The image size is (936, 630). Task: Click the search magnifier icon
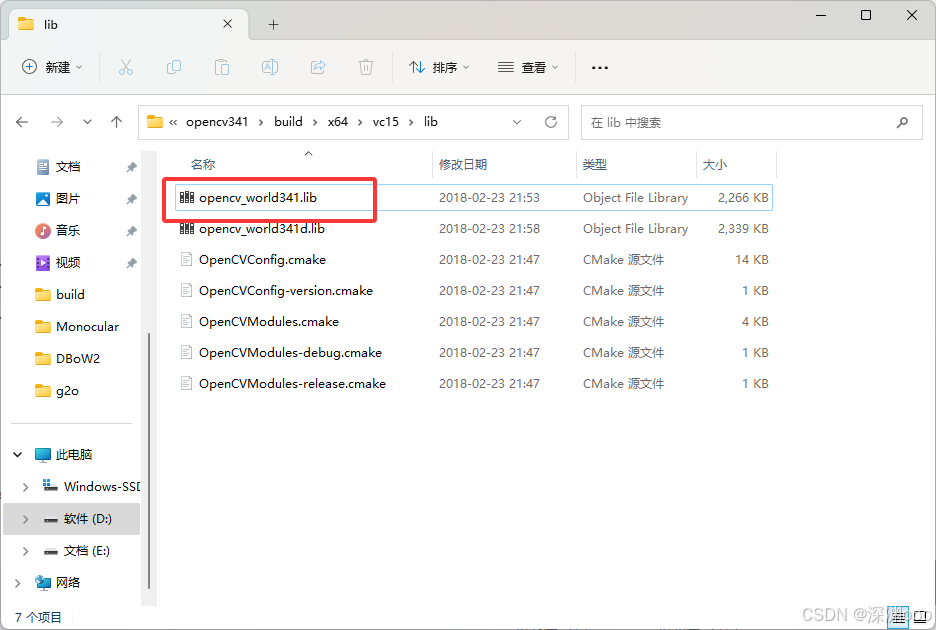(x=902, y=122)
